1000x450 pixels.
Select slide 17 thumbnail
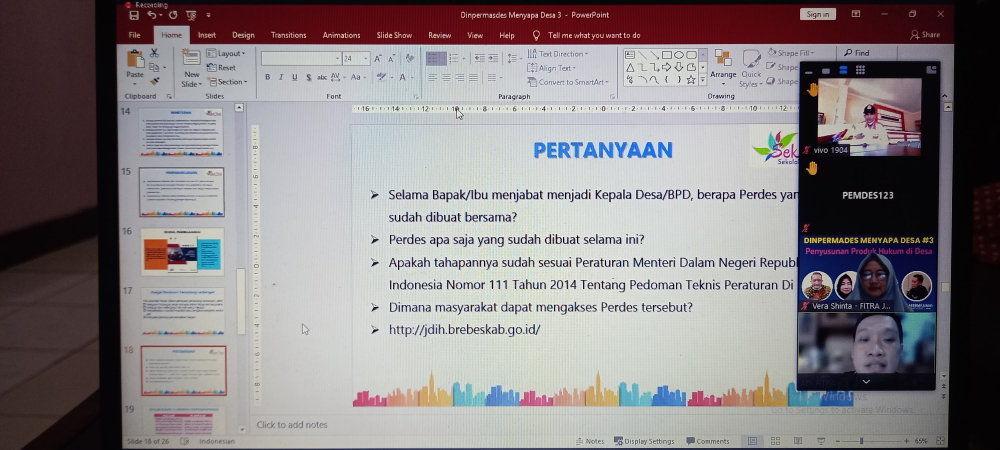point(183,312)
